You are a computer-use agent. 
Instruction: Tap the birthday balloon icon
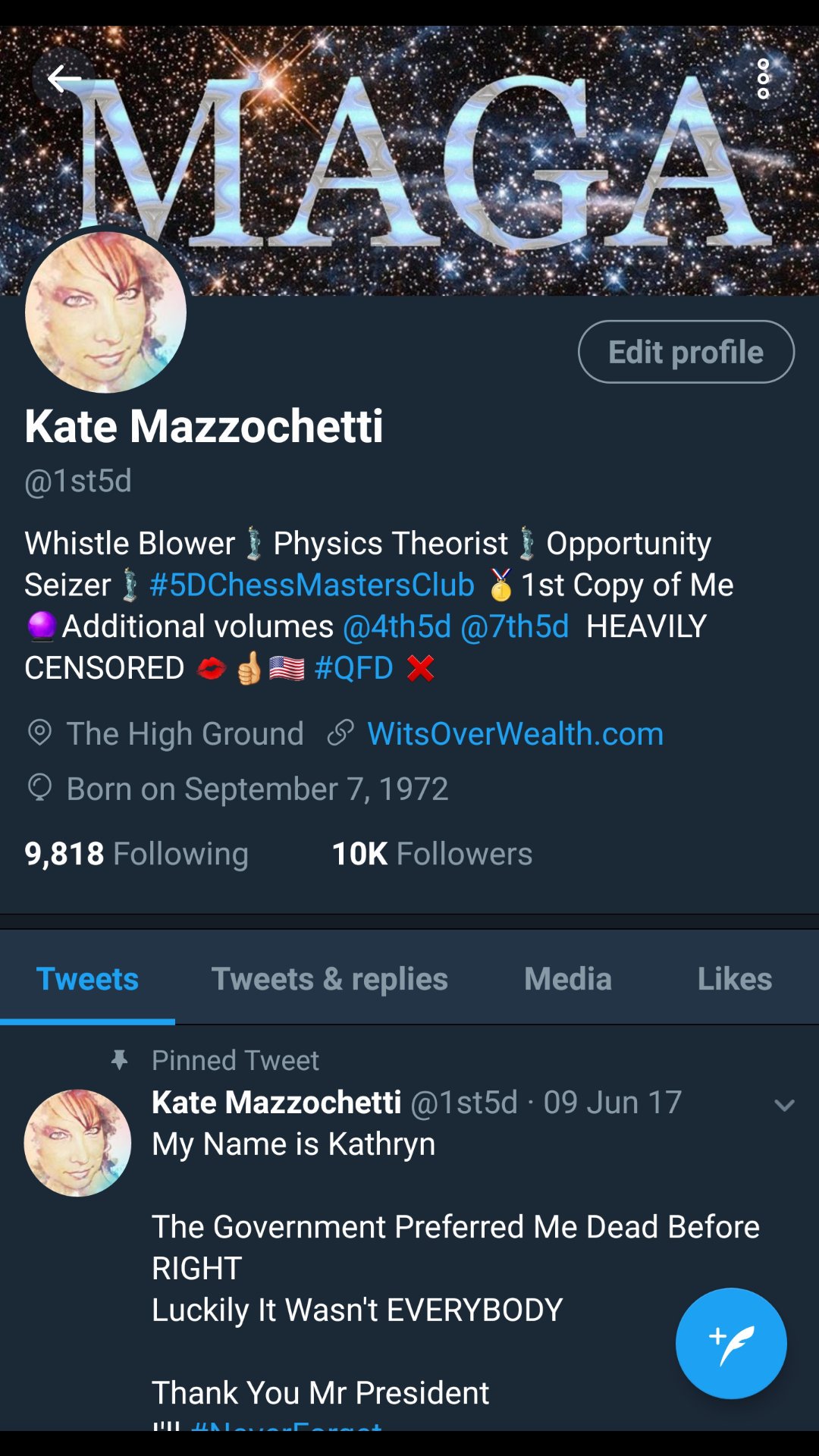(39, 788)
